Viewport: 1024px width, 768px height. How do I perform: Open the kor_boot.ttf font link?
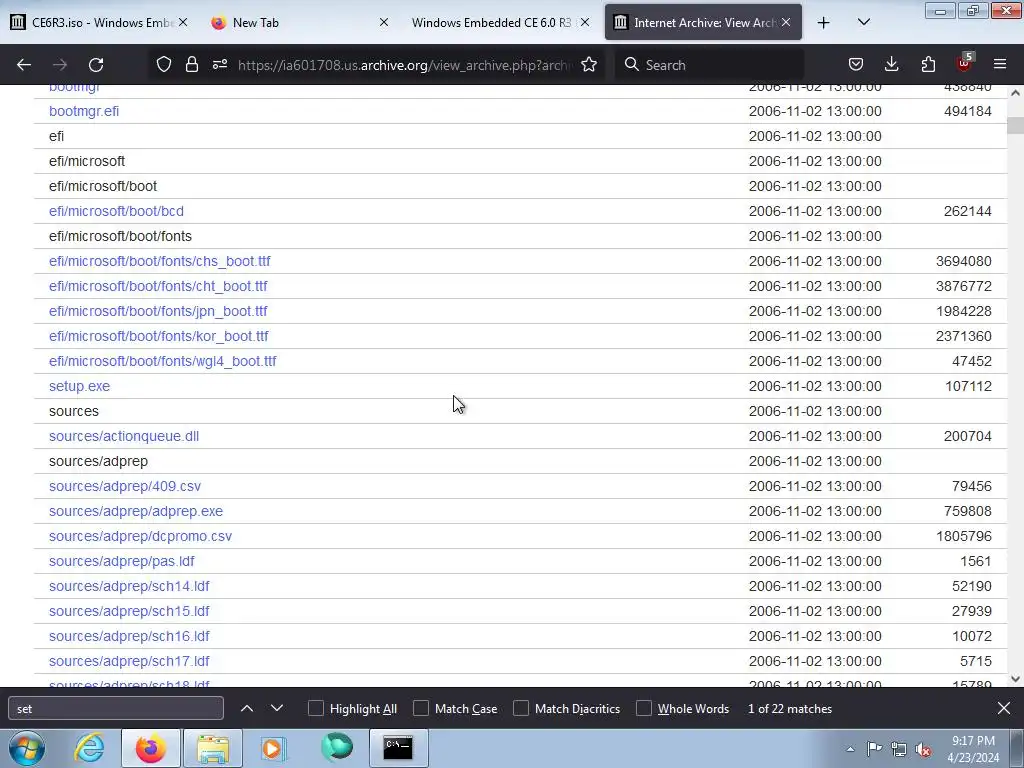(159, 336)
